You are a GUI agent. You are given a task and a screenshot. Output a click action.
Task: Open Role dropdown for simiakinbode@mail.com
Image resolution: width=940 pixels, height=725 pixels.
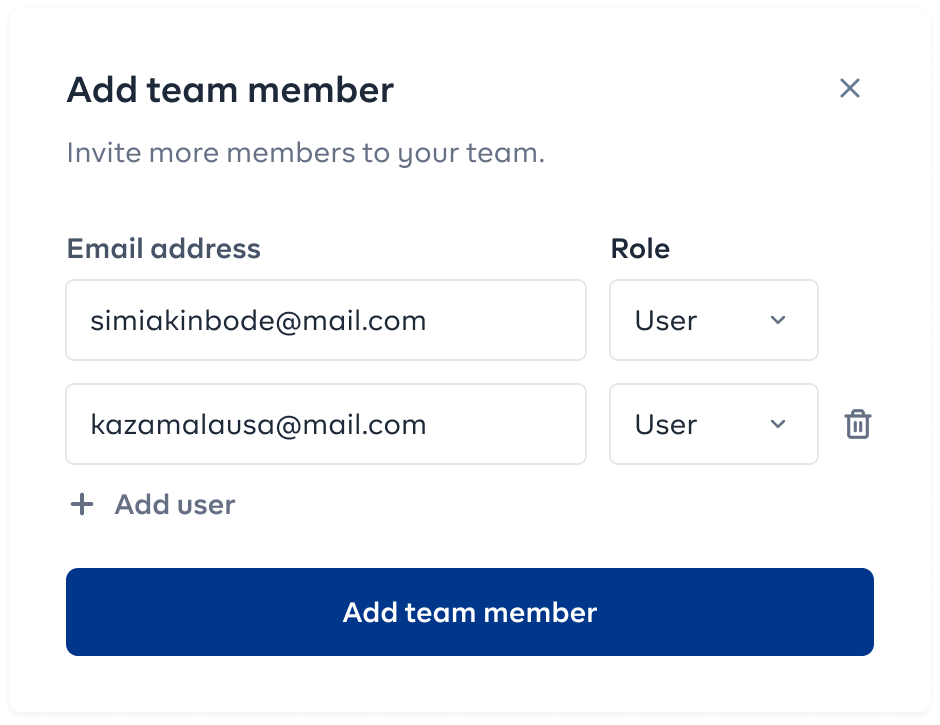713,320
